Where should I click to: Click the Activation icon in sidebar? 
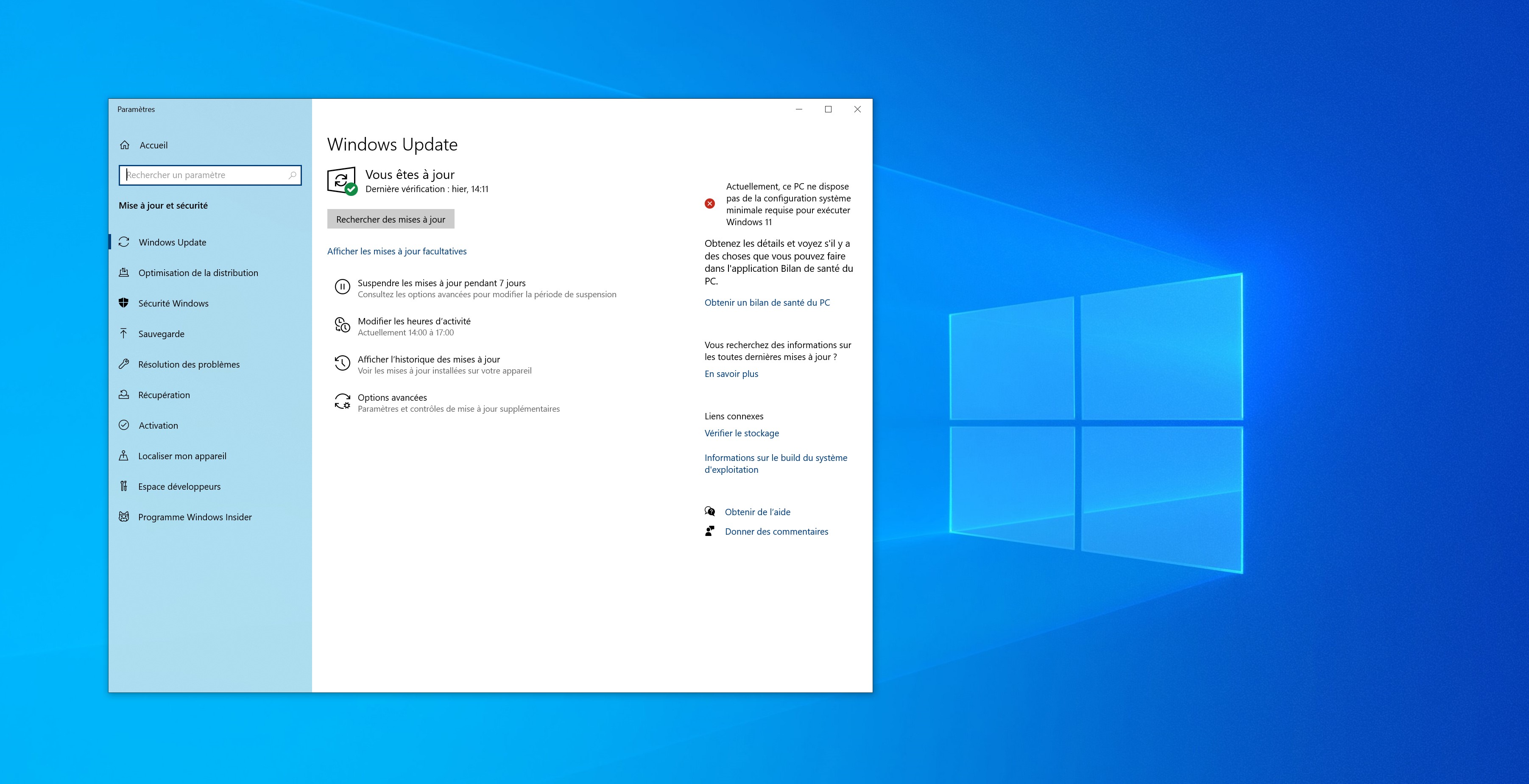click(x=123, y=425)
